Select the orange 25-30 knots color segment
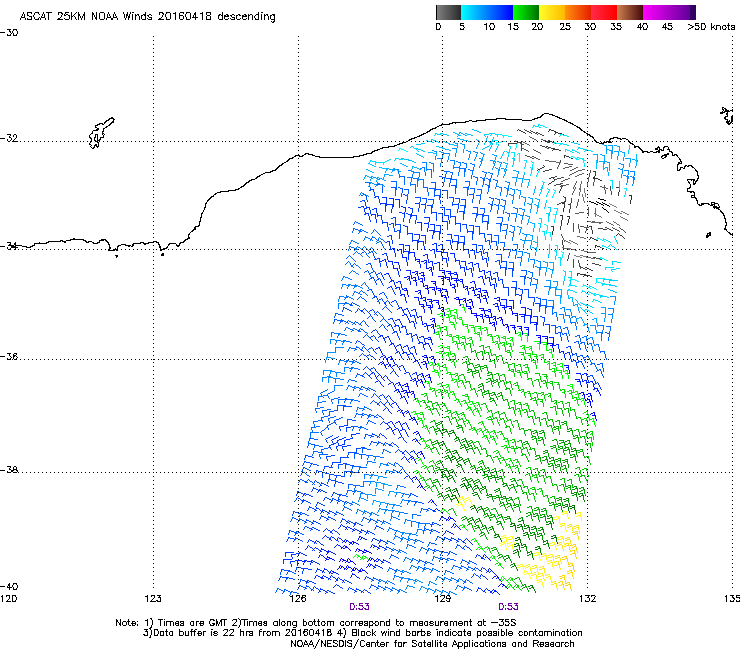The width and height of the screenshot is (740, 650). (578, 12)
